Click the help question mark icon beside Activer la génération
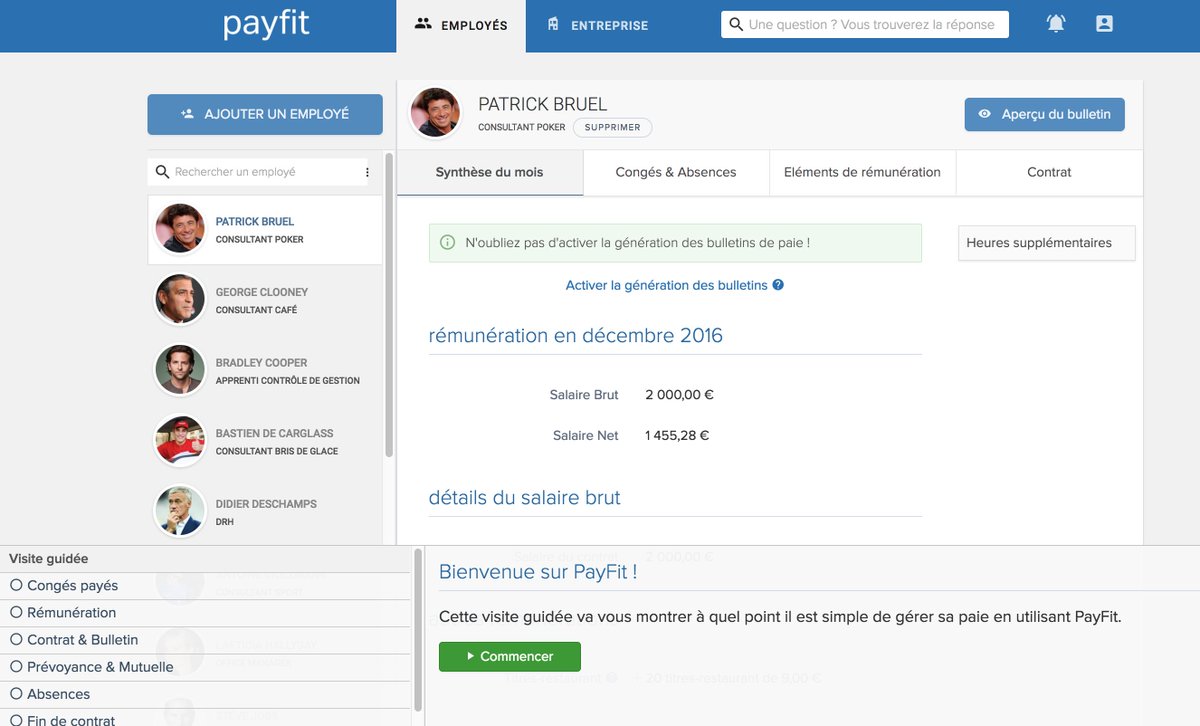This screenshot has width=1200, height=726. (778, 285)
